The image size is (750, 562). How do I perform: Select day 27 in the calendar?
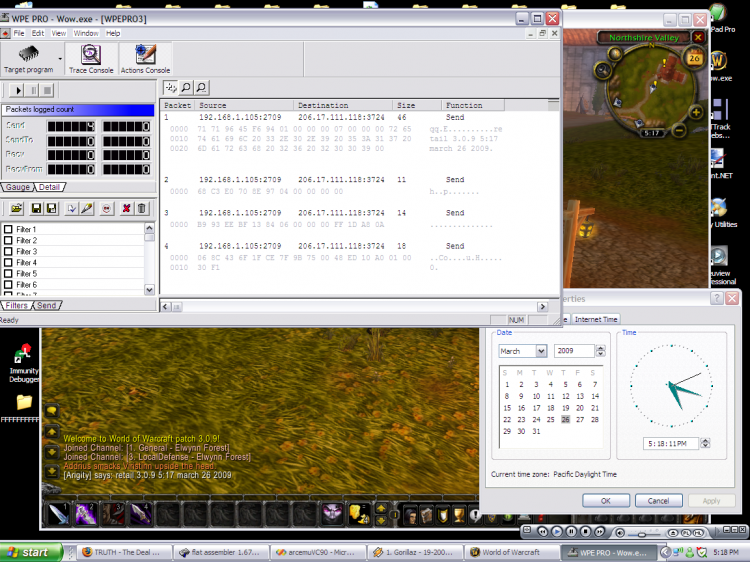580,419
